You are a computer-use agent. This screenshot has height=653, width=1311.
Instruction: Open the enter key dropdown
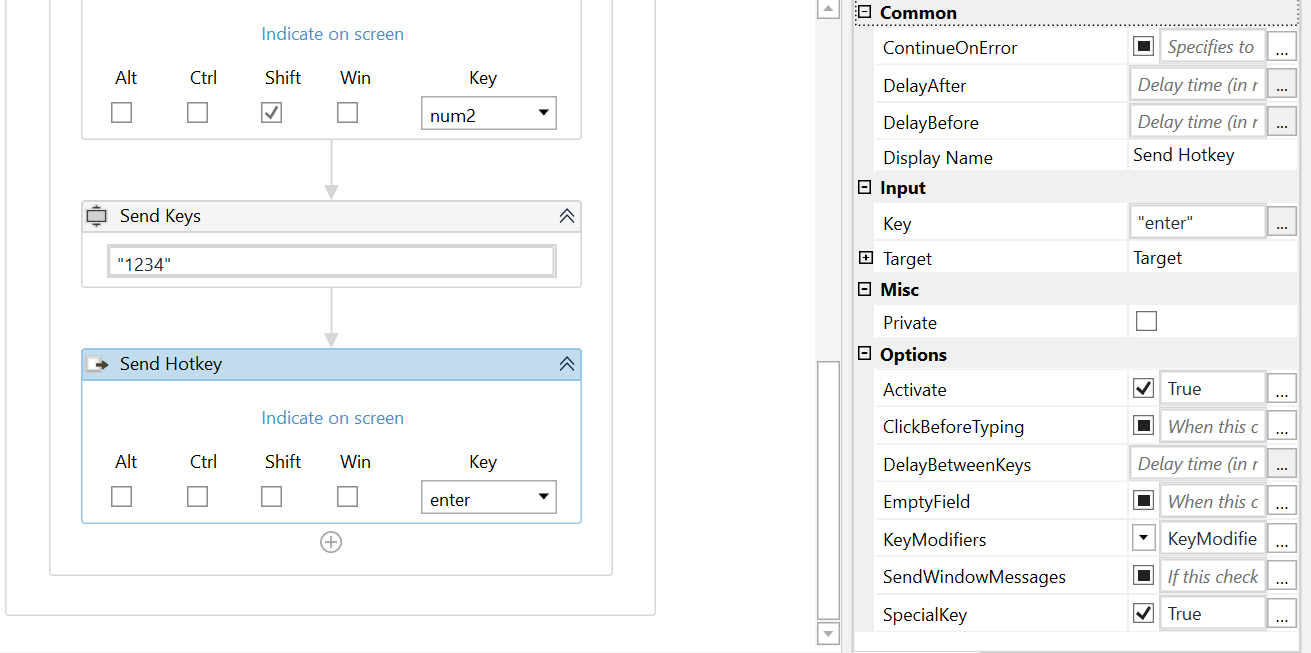[x=543, y=497]
